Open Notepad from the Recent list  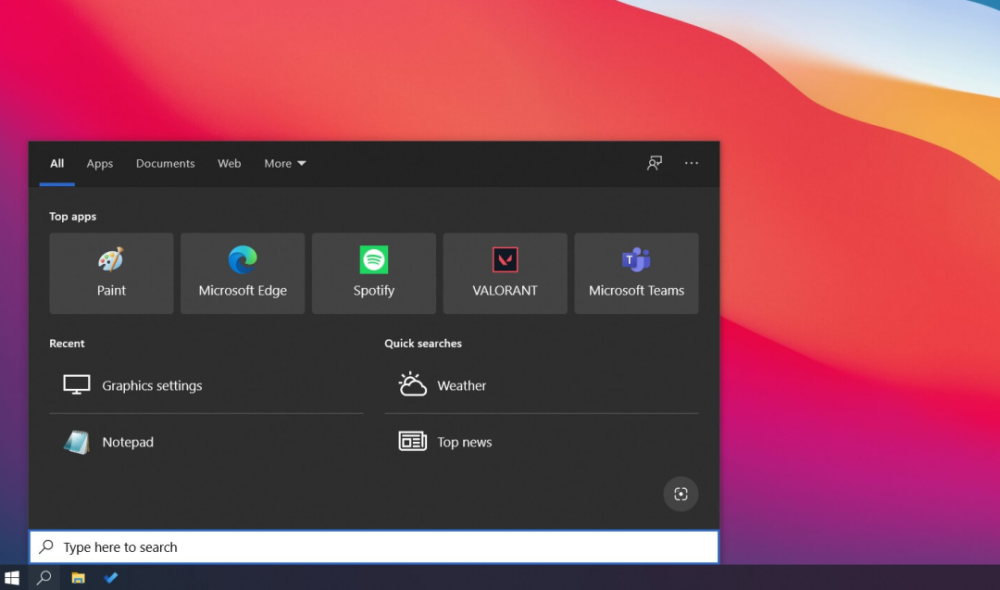pyautogui.click(x=206, y=442)
